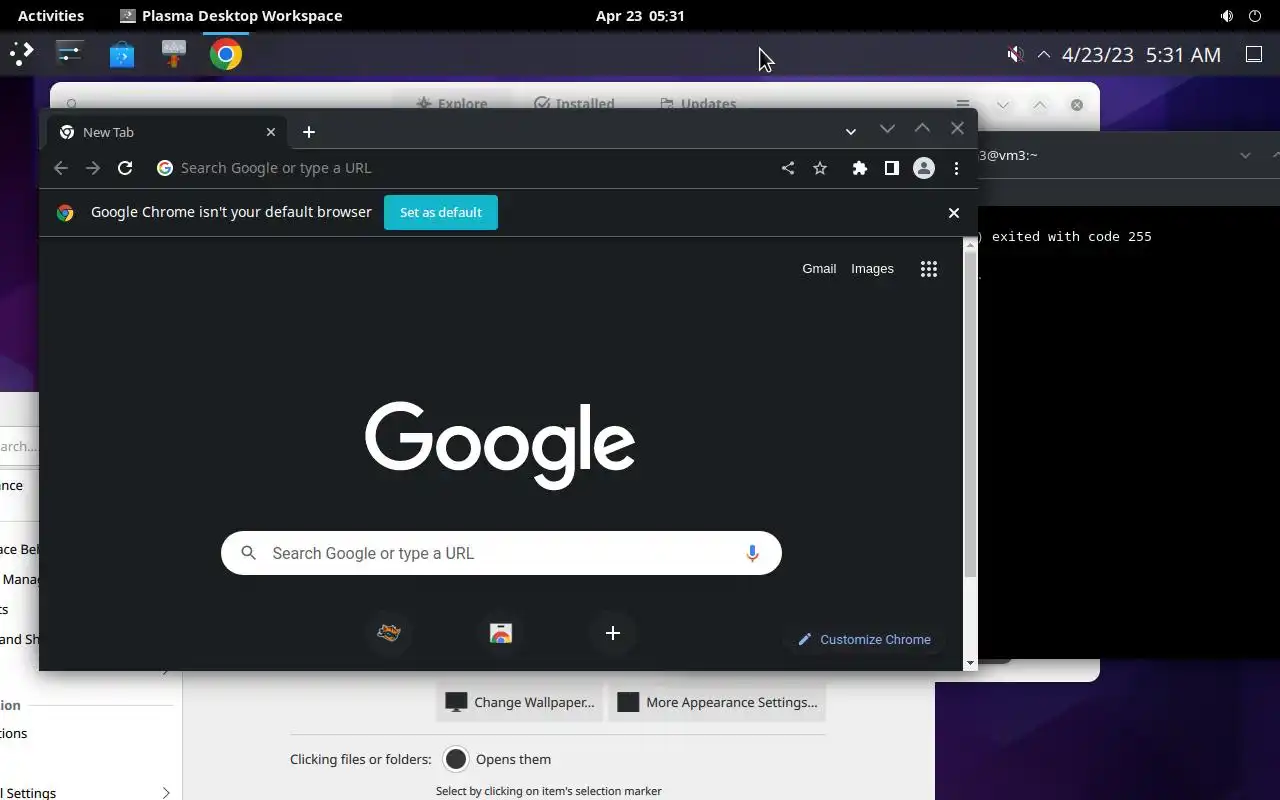Open the Chrome Web Store shortcut tile
The image size is (1280, 800).
tap(501, 633)
